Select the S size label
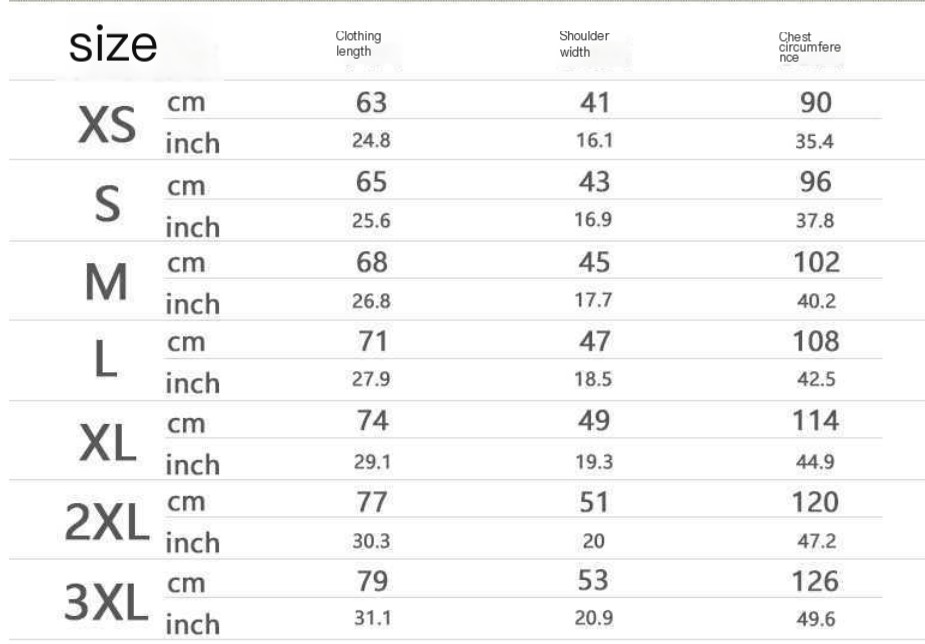Image resolution: width=925 pixels, height=644 pixels. tap(107, 204)
